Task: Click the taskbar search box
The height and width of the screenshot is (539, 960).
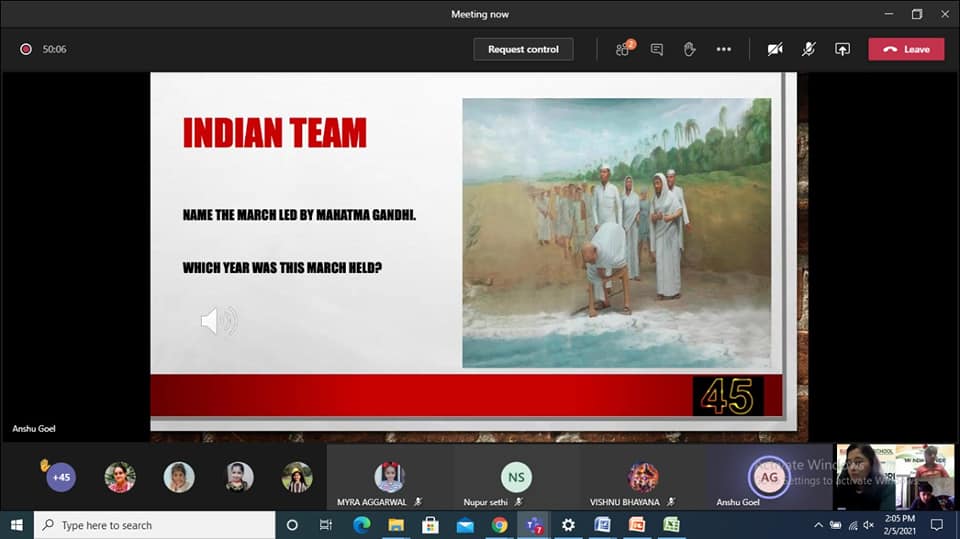Action: click(154, 525)
